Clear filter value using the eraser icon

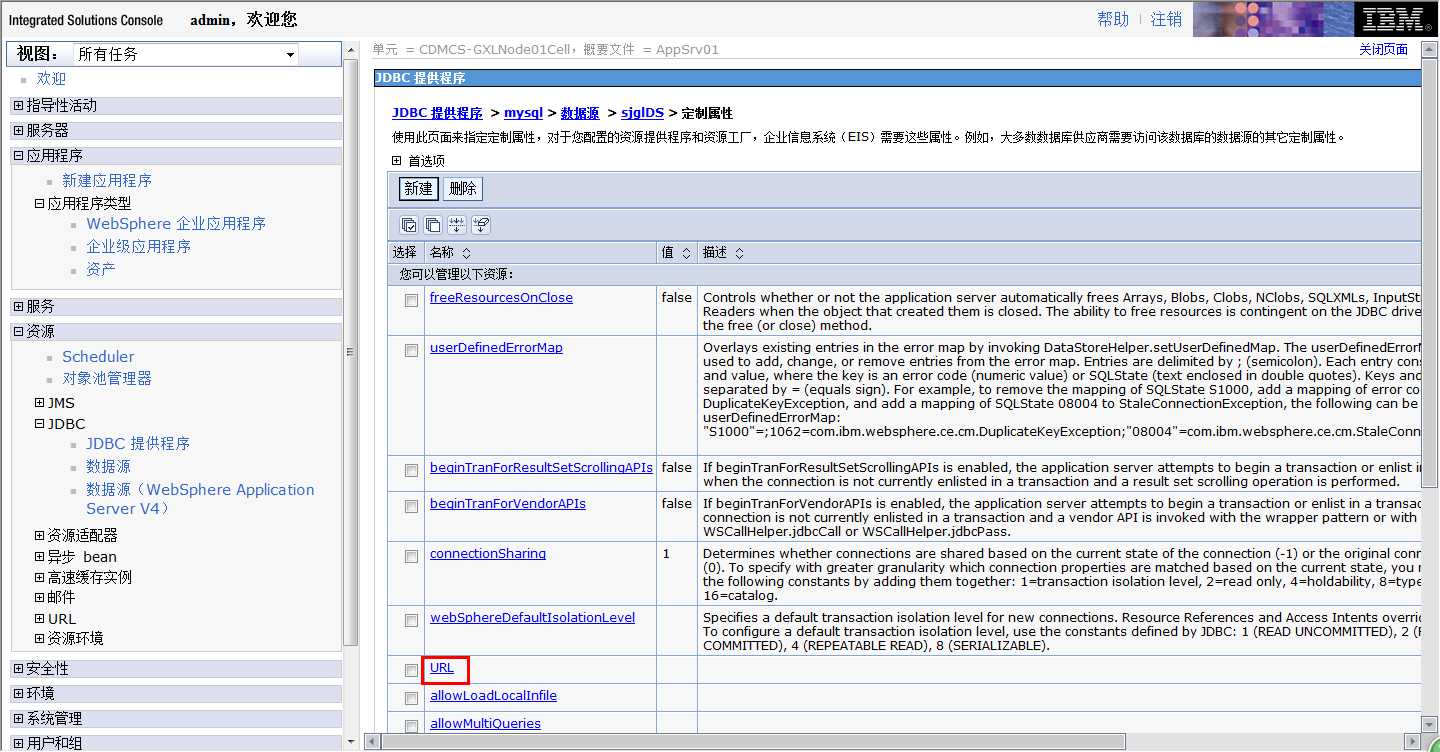pos(481,225)
